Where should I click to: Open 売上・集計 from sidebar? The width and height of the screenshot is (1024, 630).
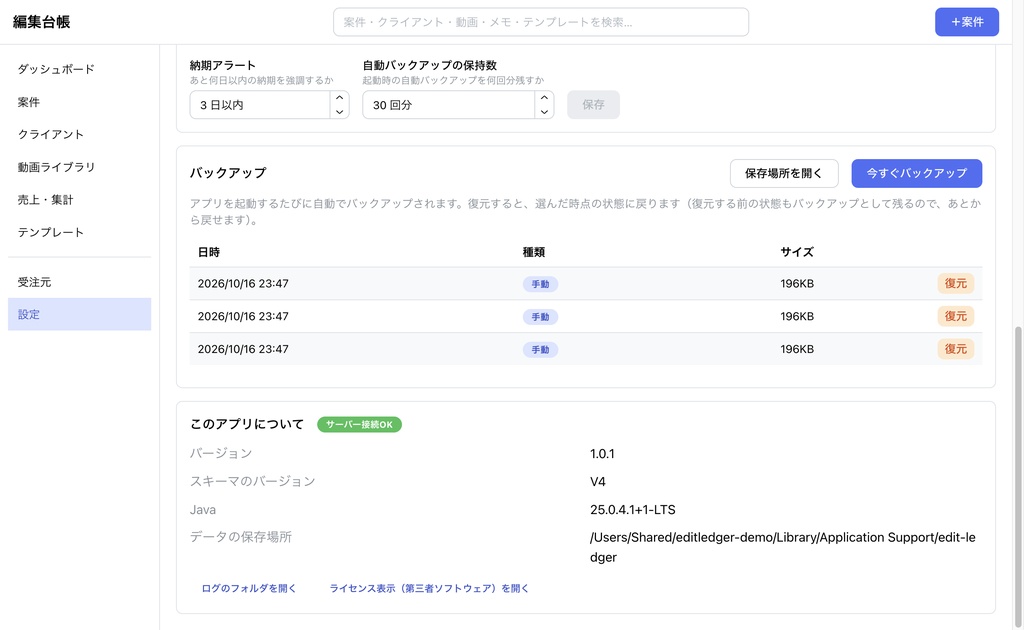pos(79,200)
